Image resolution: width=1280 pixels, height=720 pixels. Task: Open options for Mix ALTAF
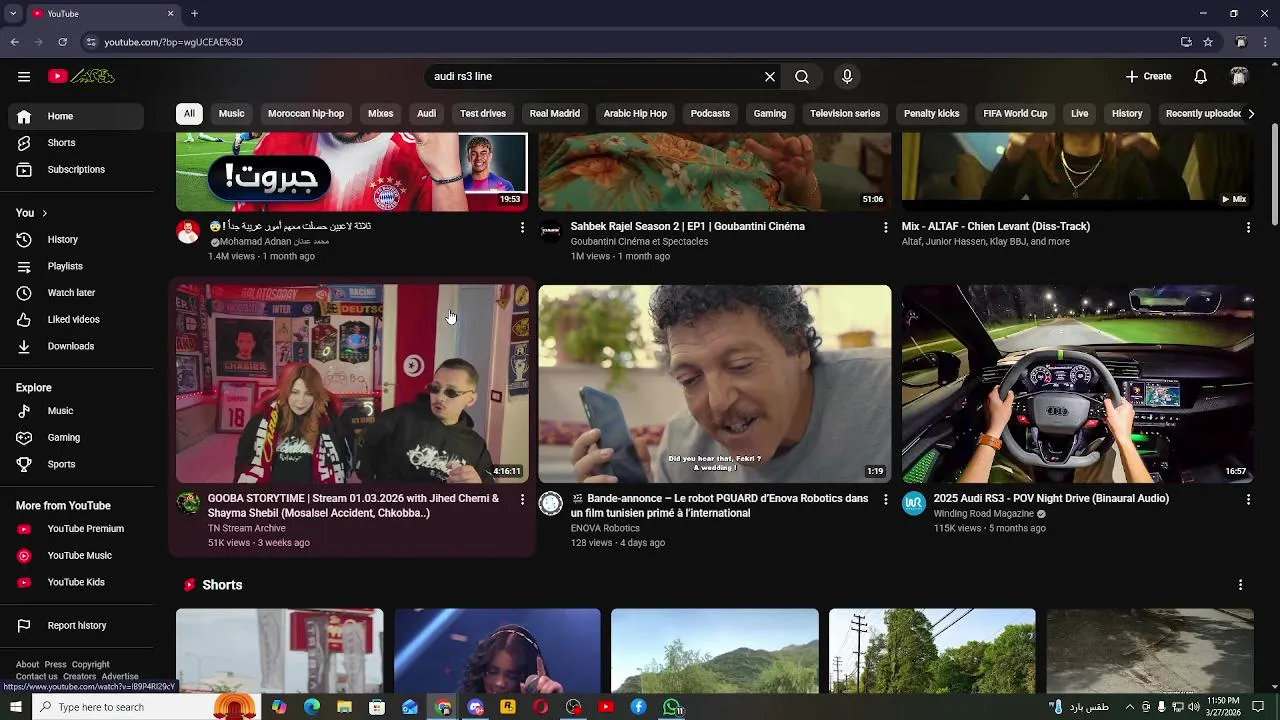1248,228
